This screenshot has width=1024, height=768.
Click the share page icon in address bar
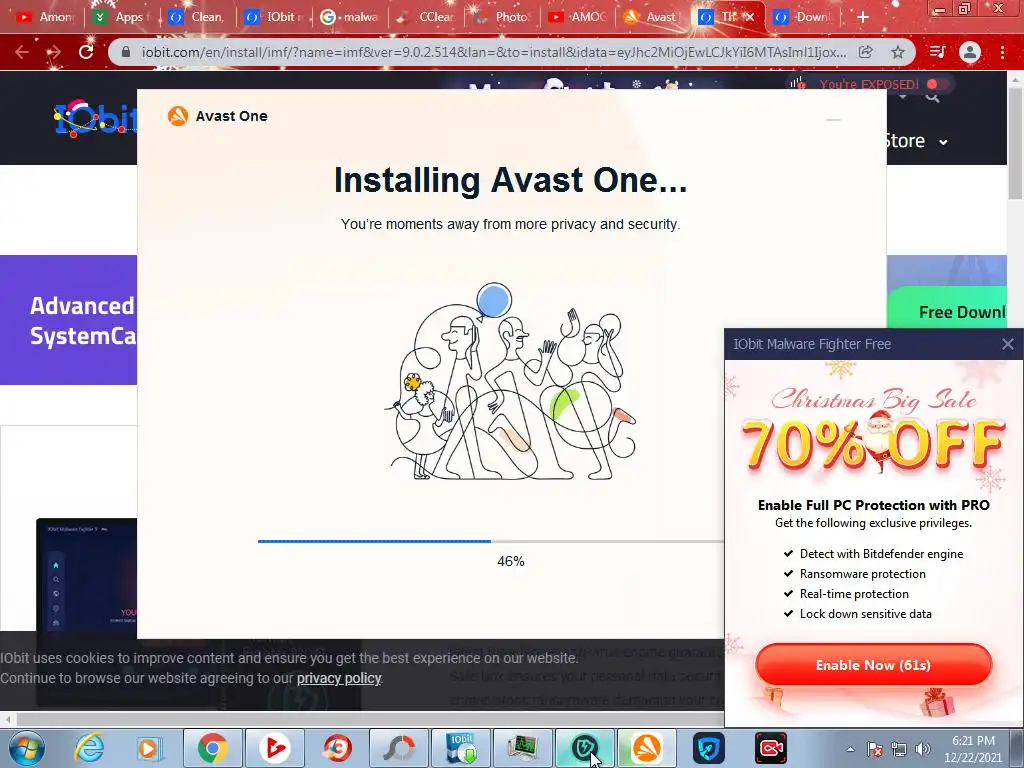865,52
